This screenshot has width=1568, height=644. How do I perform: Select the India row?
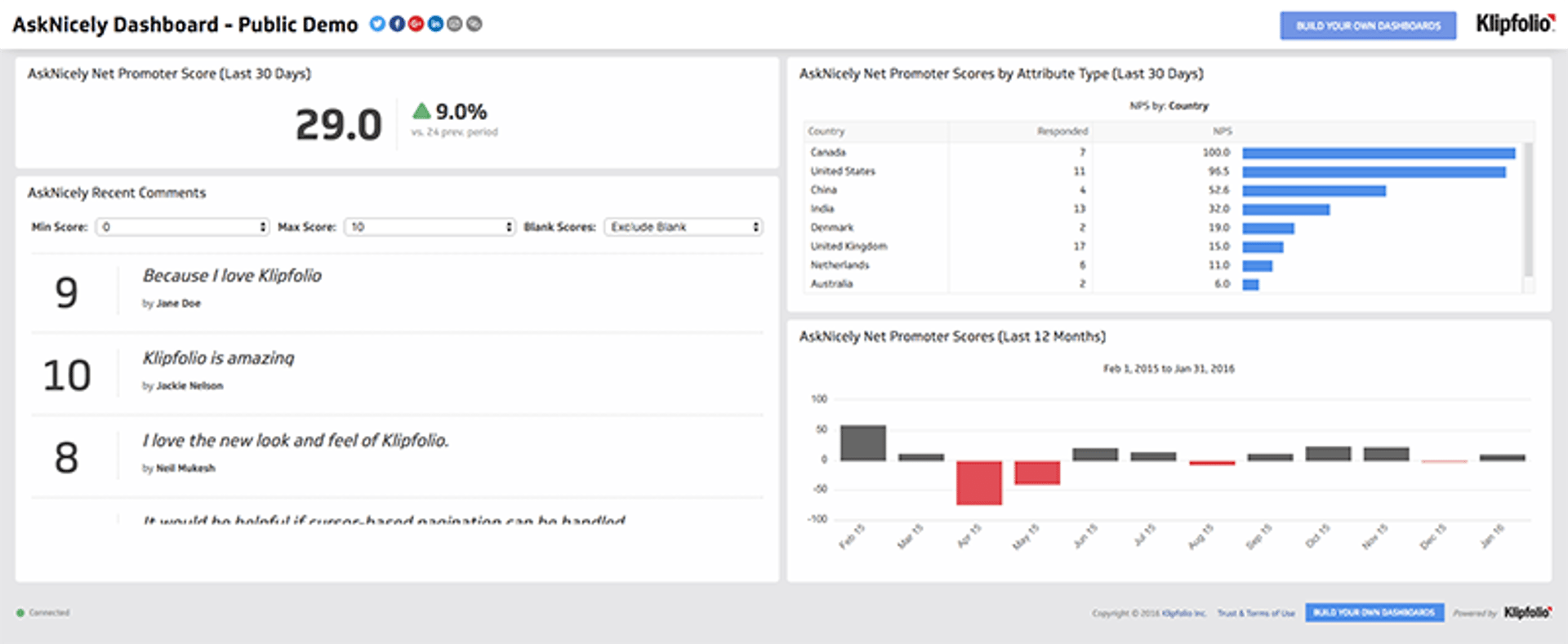tap(1163, 209)
